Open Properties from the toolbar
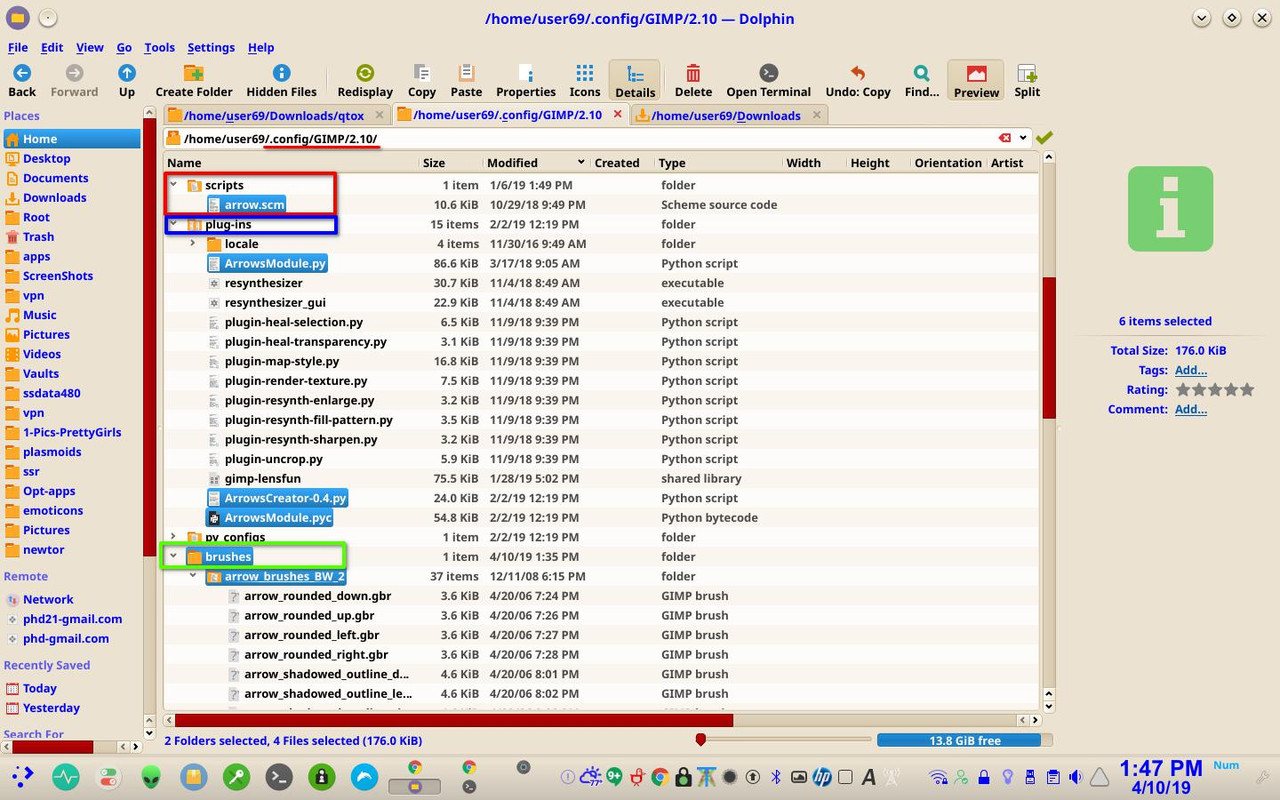This screenshot has width=1280, height=800. (526, 81)
